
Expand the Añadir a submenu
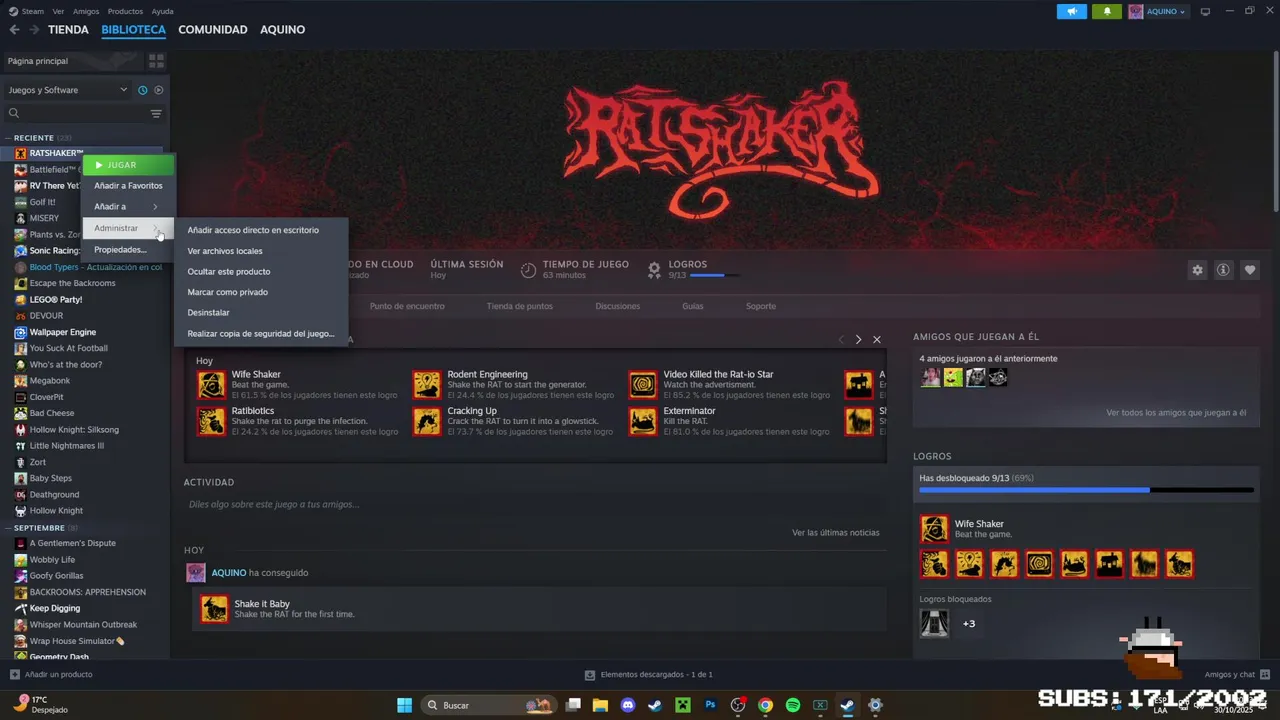coord(128,207)
